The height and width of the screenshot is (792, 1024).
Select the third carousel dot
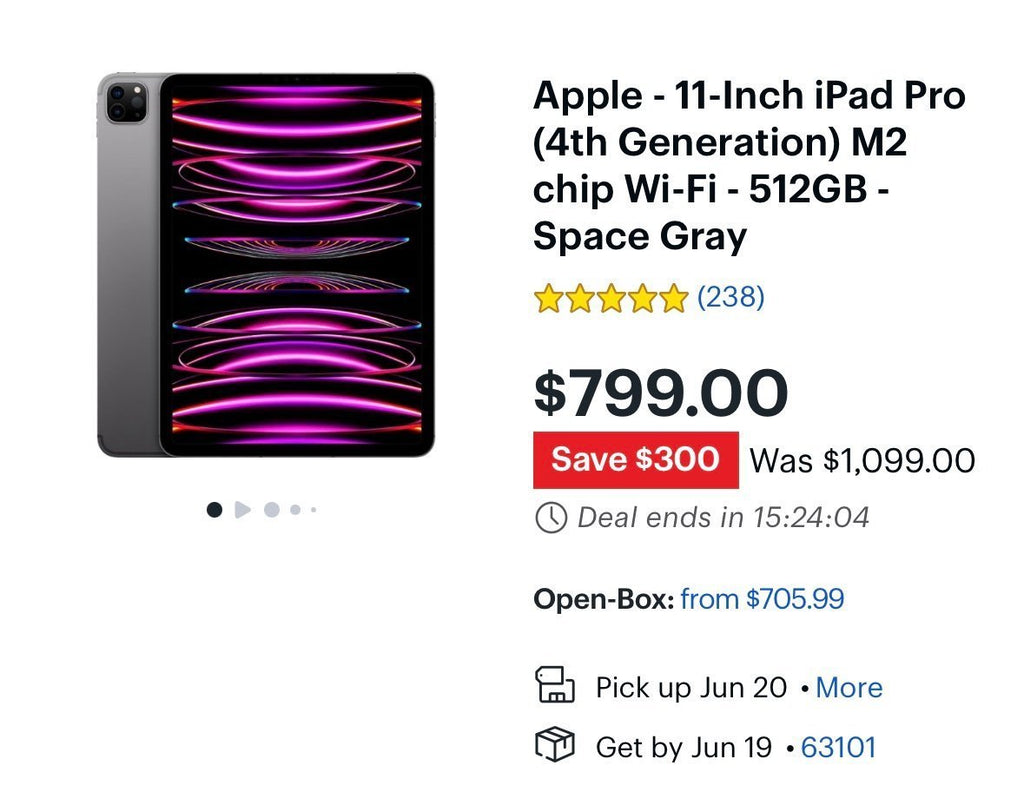click(x=270, y=509)
